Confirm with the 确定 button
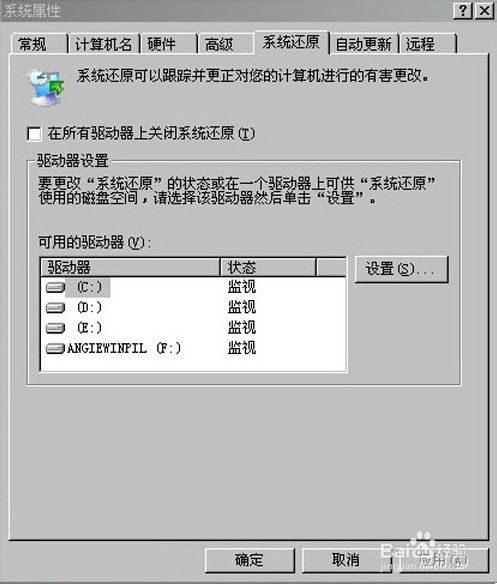The height and width of the screenshot is (584, 497). tap(249, 560)
